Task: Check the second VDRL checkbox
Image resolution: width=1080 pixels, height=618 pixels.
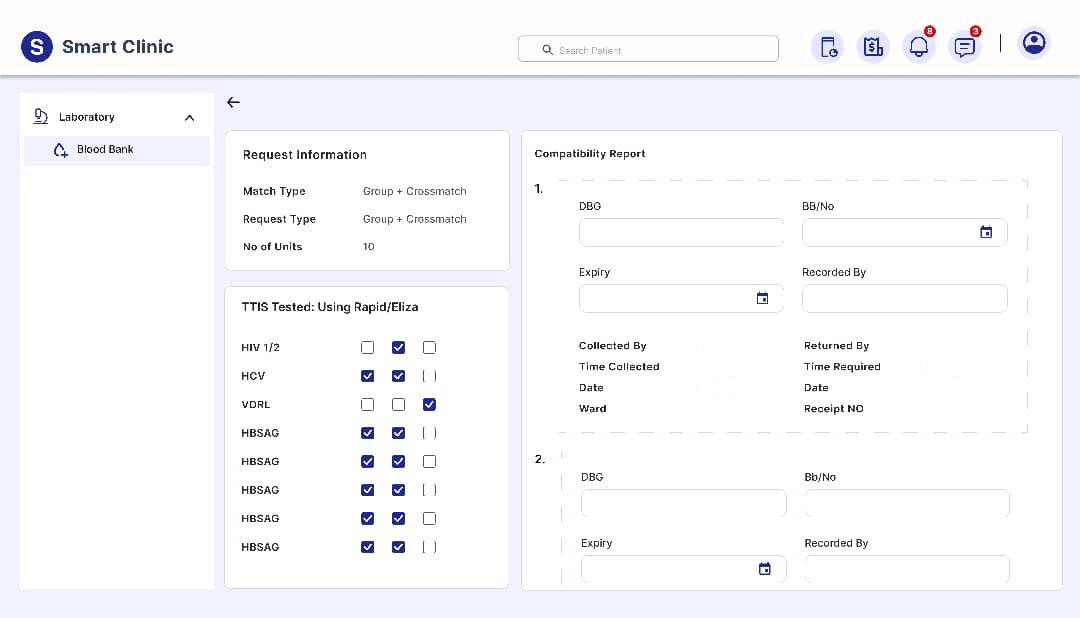Action: 398,404
